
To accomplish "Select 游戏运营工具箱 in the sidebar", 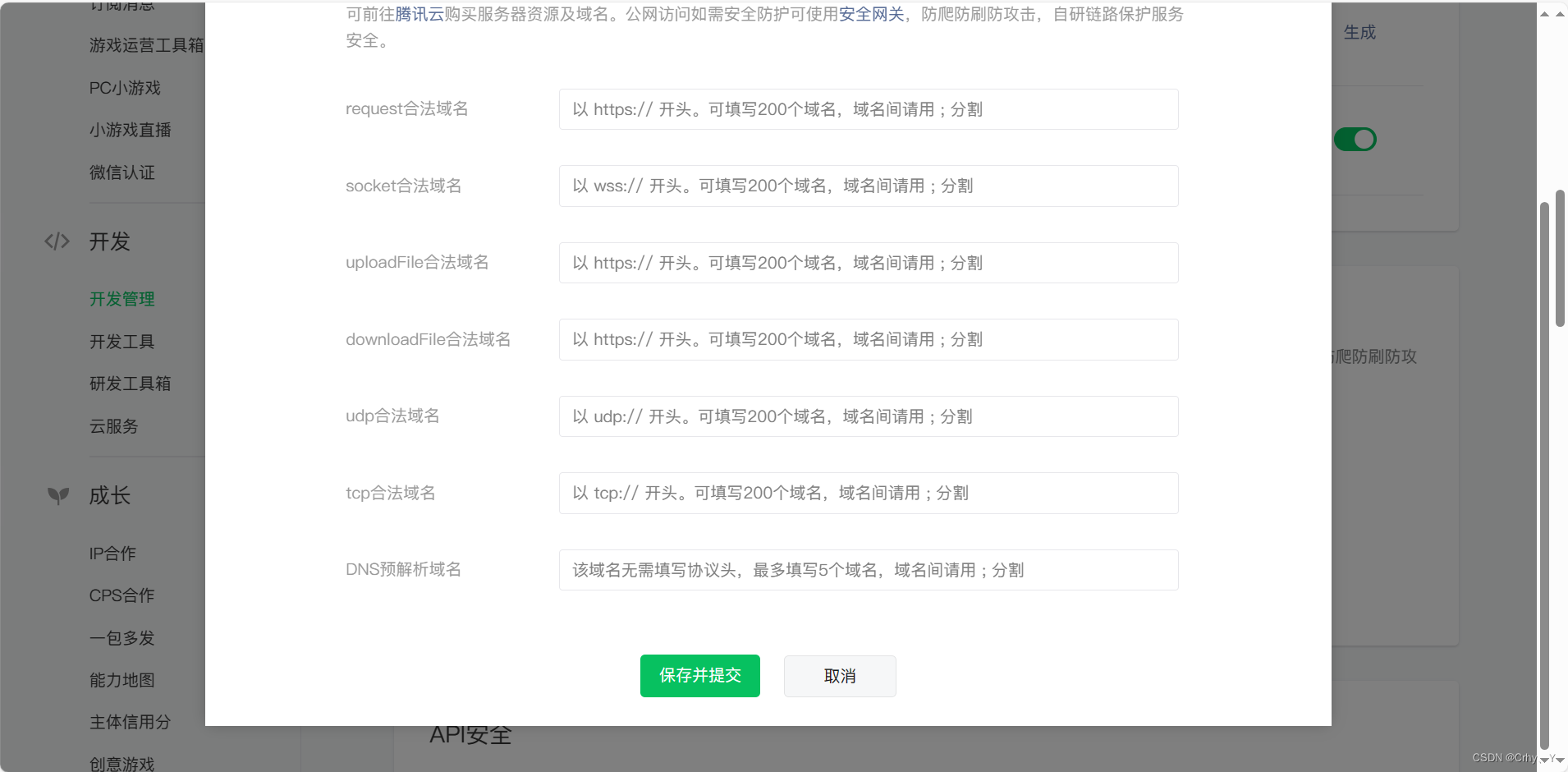I will click(x=147, y=45).
